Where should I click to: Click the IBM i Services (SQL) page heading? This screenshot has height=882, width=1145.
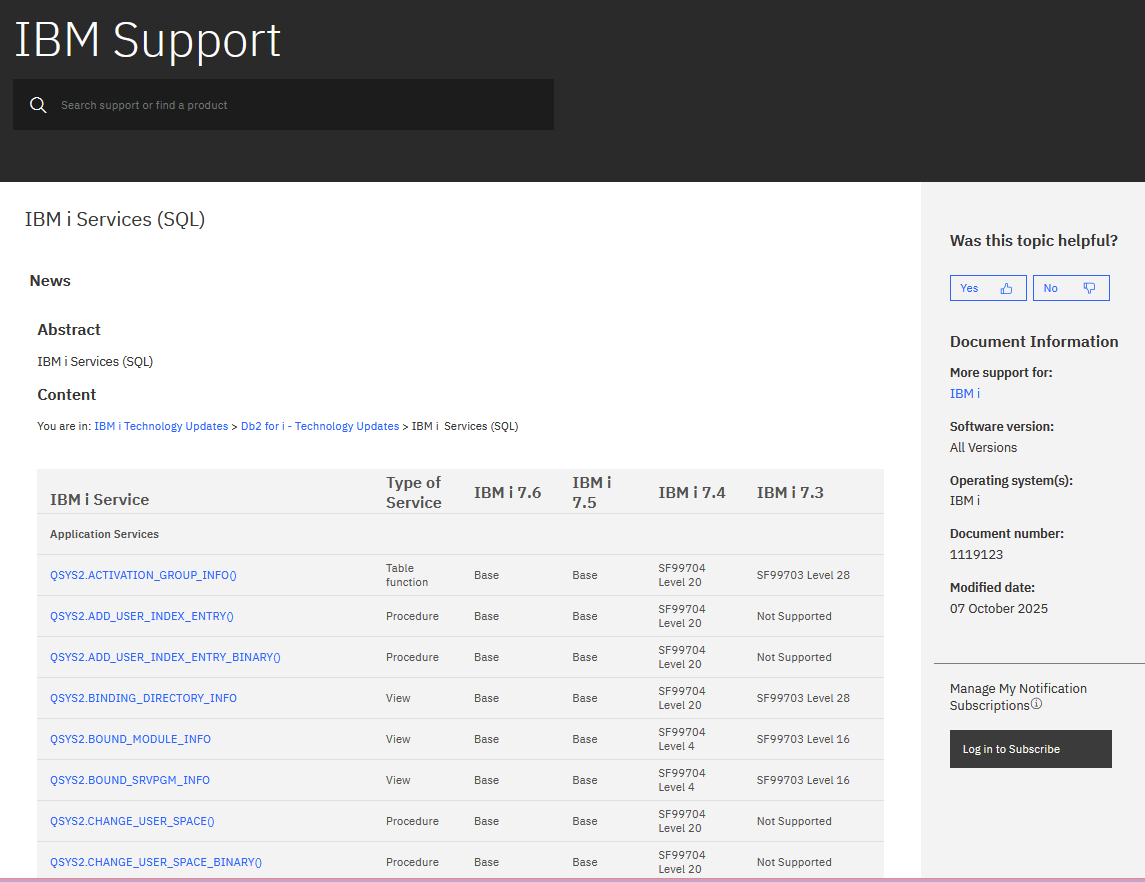click(x=115, y=219)
